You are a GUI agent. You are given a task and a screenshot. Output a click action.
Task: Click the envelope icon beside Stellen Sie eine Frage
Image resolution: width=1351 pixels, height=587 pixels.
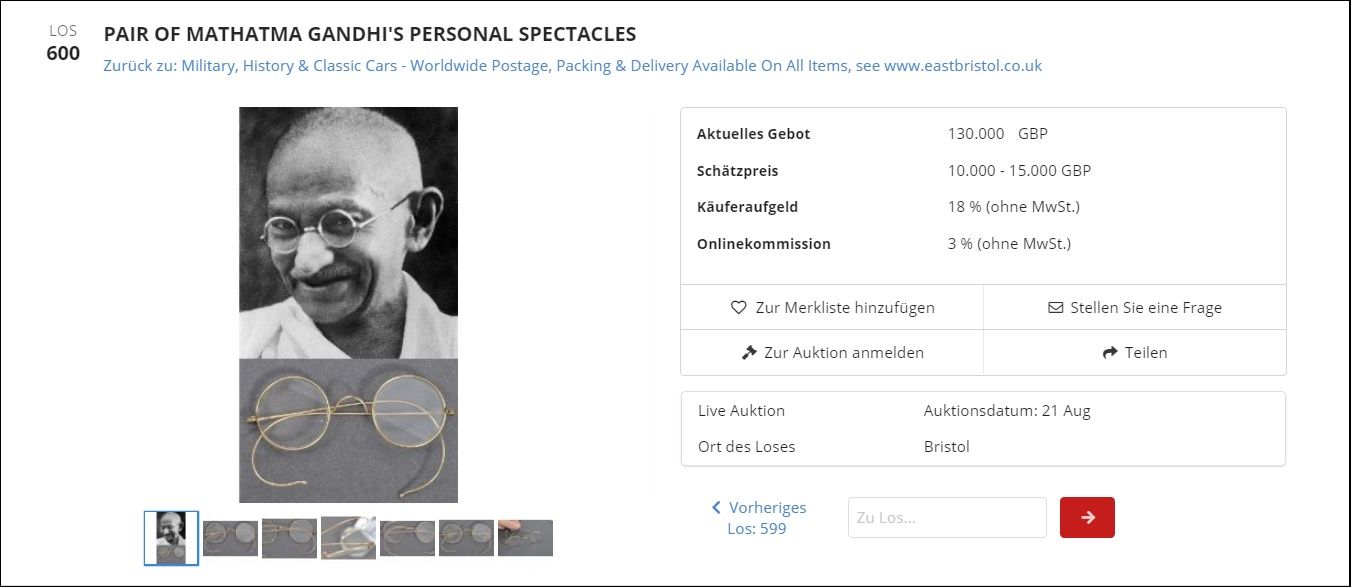coord(1055,308)
